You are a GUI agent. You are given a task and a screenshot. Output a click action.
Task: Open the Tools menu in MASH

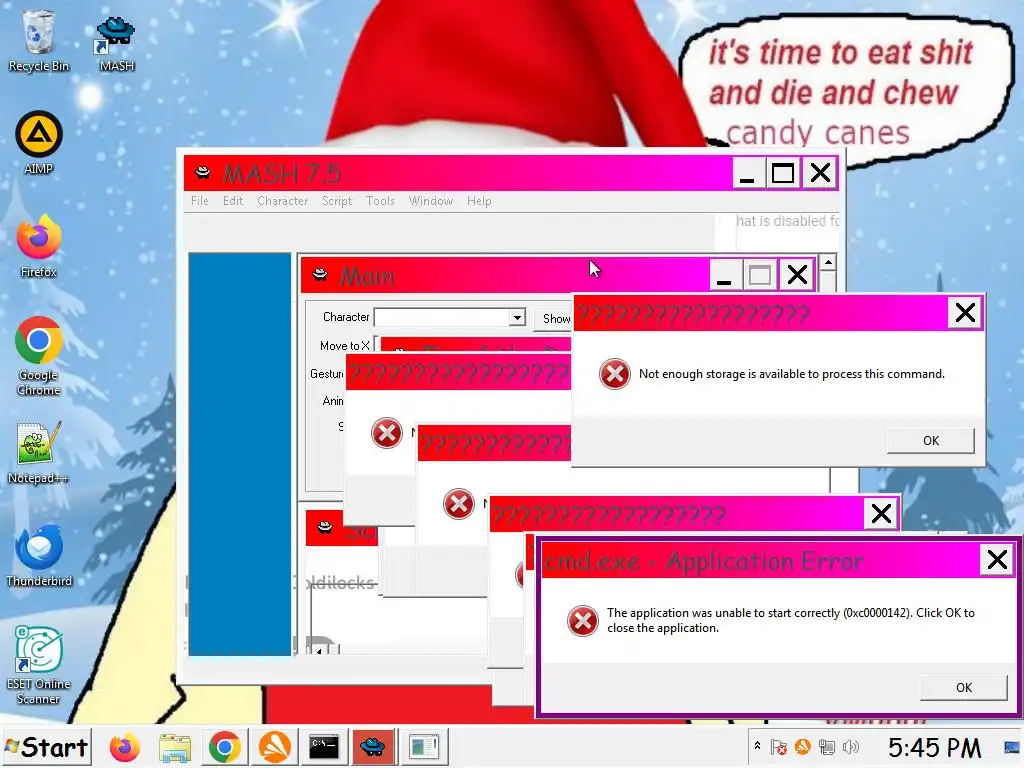click(x=381, y=201)
